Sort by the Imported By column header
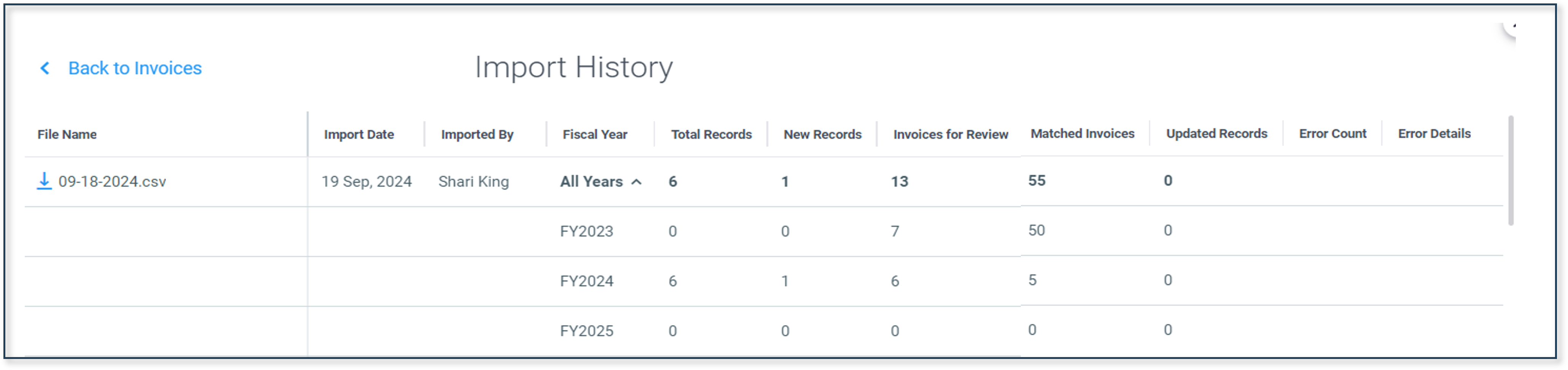Image resolution: width=1568 pixels, height=370 pixels. [477, 134]
